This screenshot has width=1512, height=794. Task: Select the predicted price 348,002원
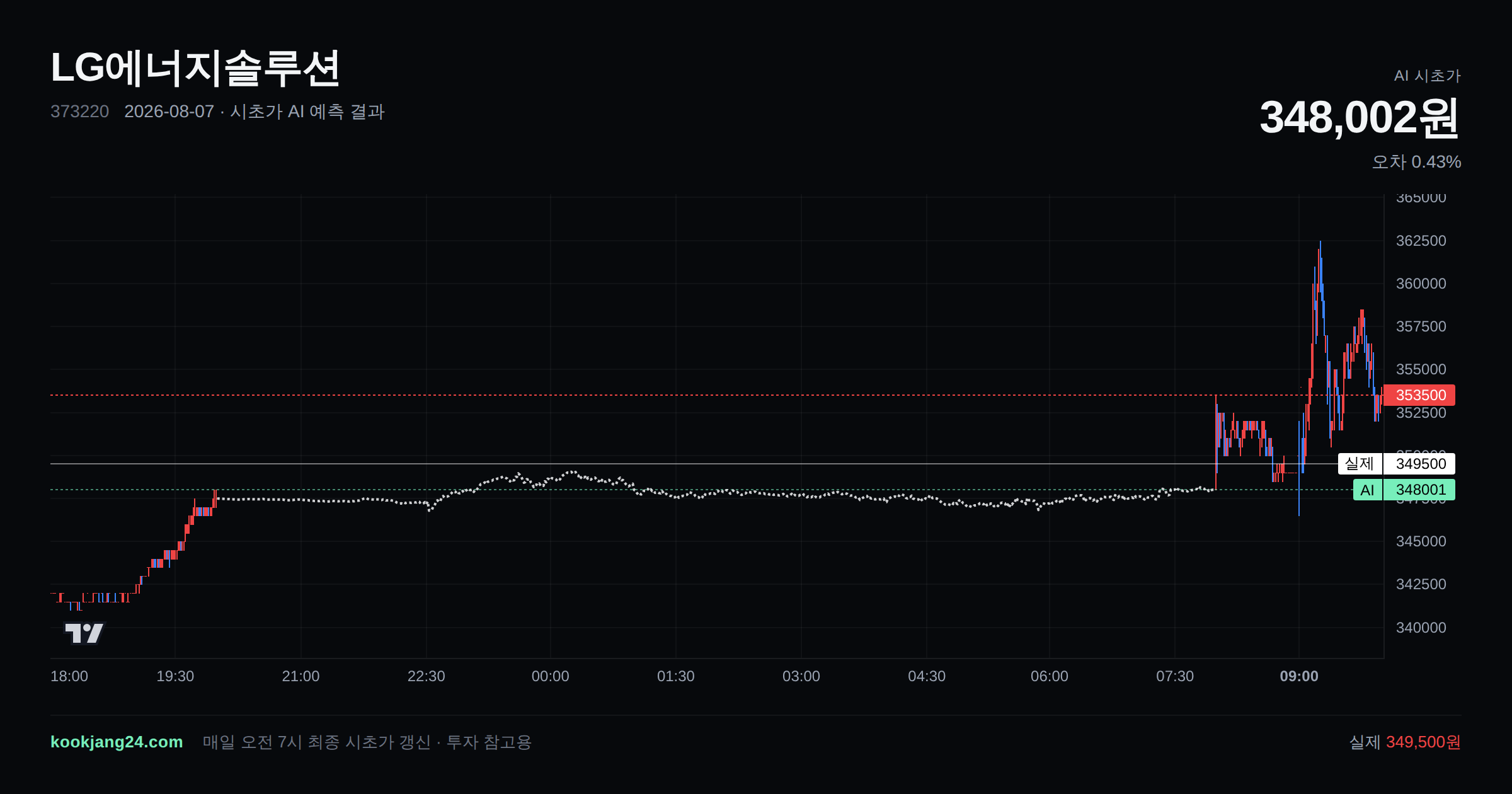click(x=1360, y=118)
